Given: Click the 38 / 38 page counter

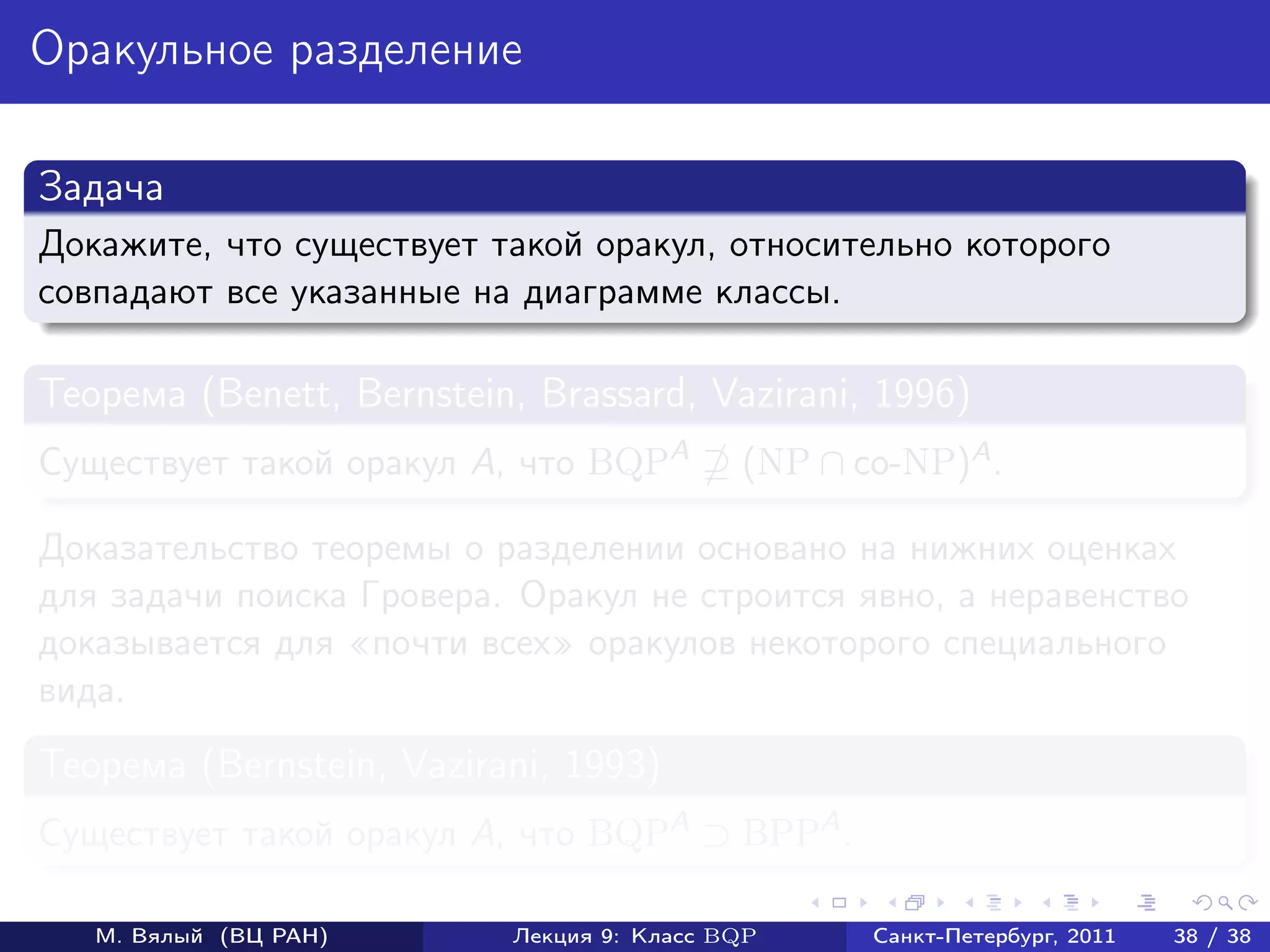Looking at the screenshot, I should pyautogui.click(x=1212, y=936).
